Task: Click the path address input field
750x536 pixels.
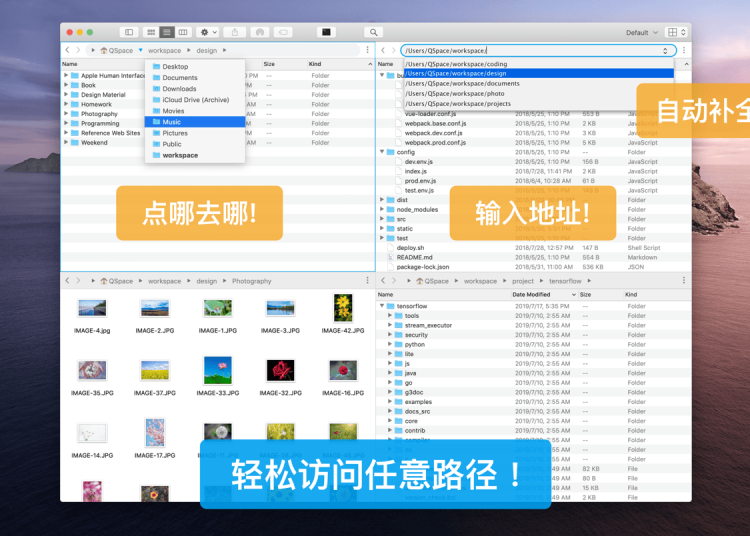Action: pos(530,50)
